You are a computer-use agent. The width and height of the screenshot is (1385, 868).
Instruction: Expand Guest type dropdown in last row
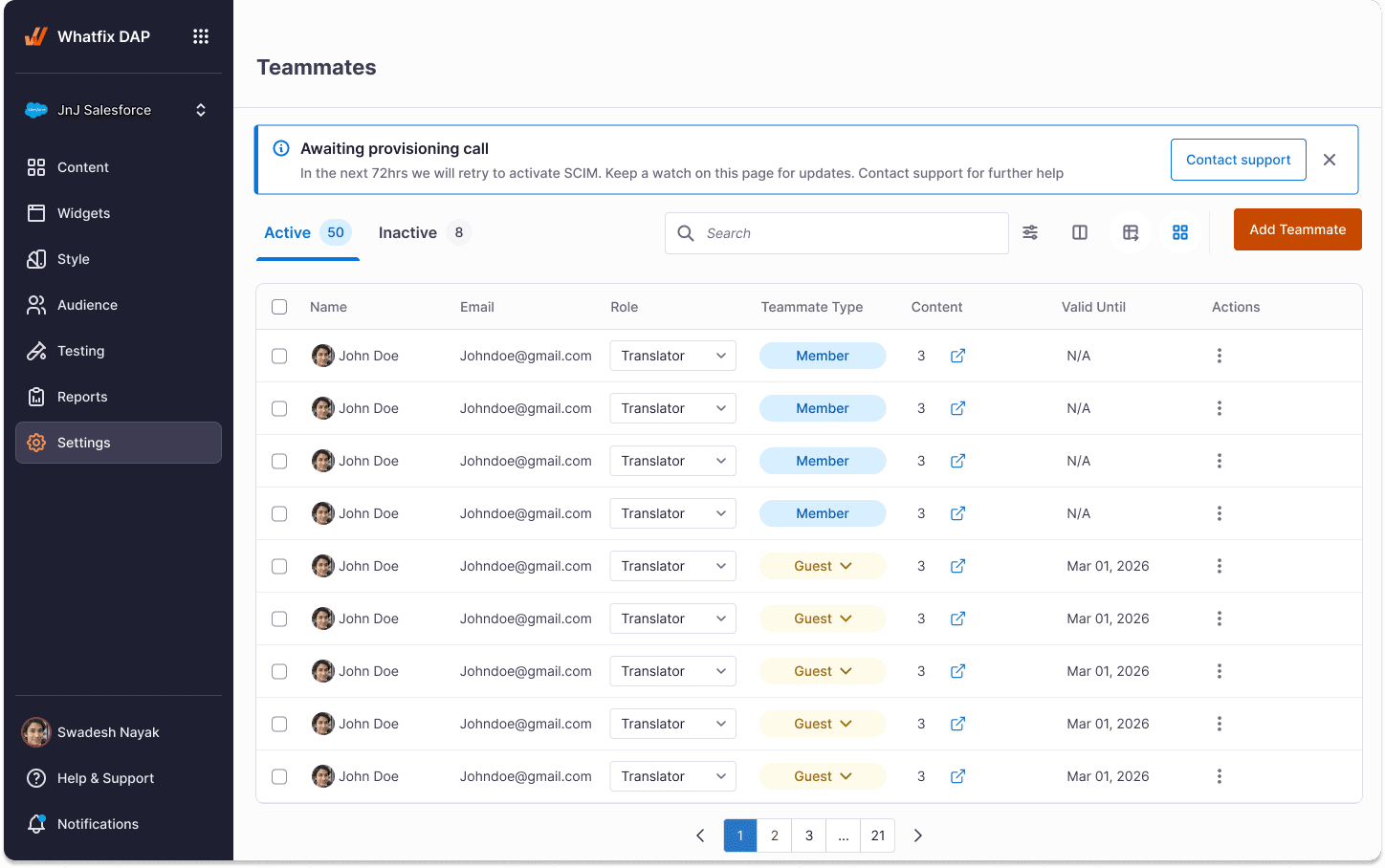[x=823, y=776]
